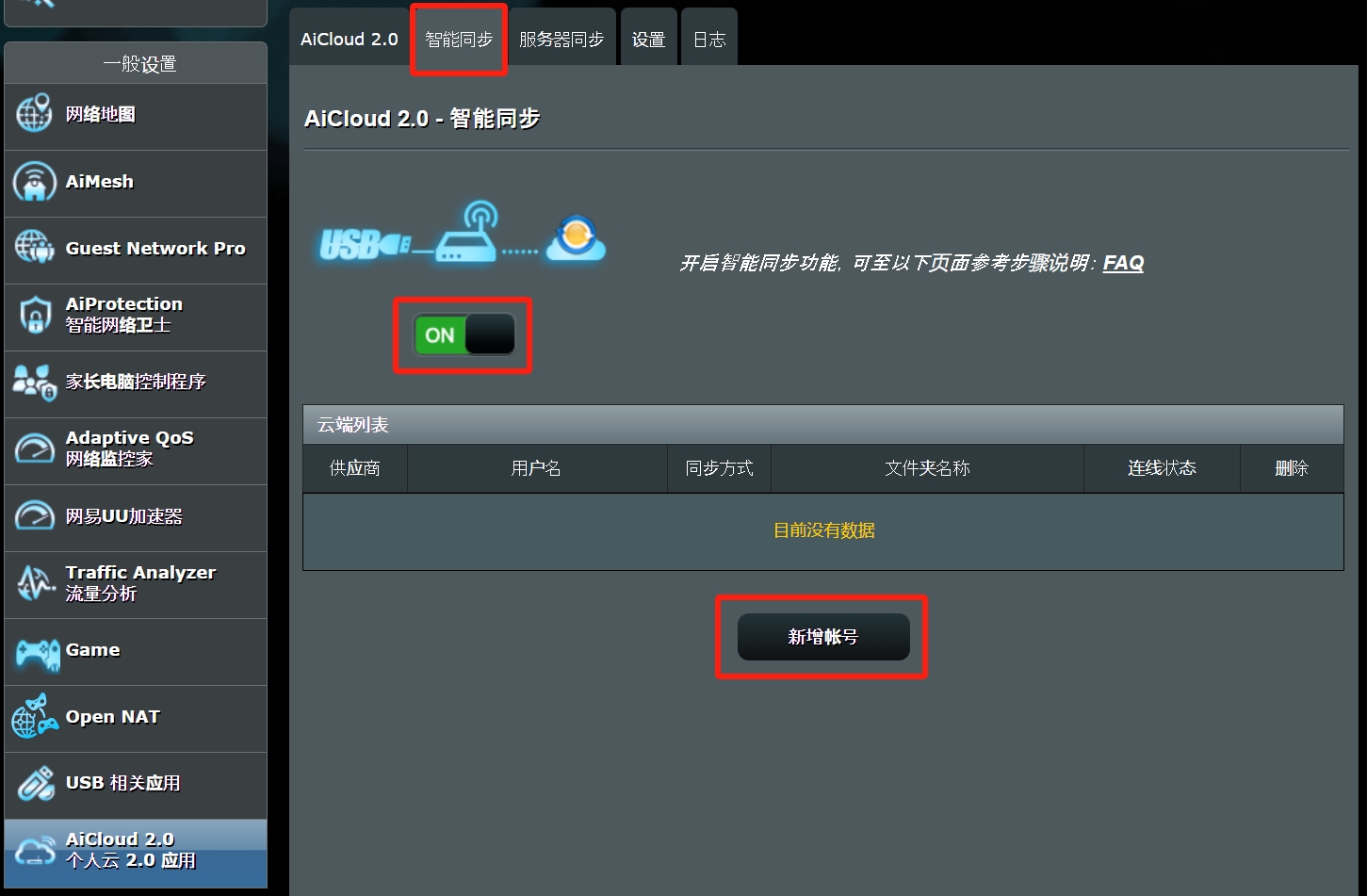Click the USB application drive icon
Viewport: 1367px width, 896px height.
click(x=36, y=784)
